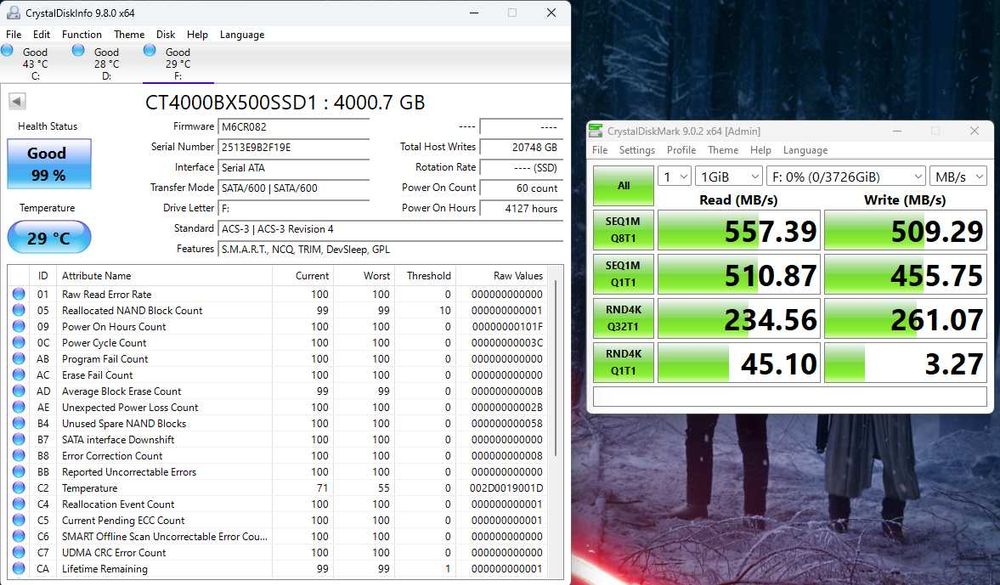
Task: Click status dot for Current Pending ECC Count
Action: (x=18, y=520)
